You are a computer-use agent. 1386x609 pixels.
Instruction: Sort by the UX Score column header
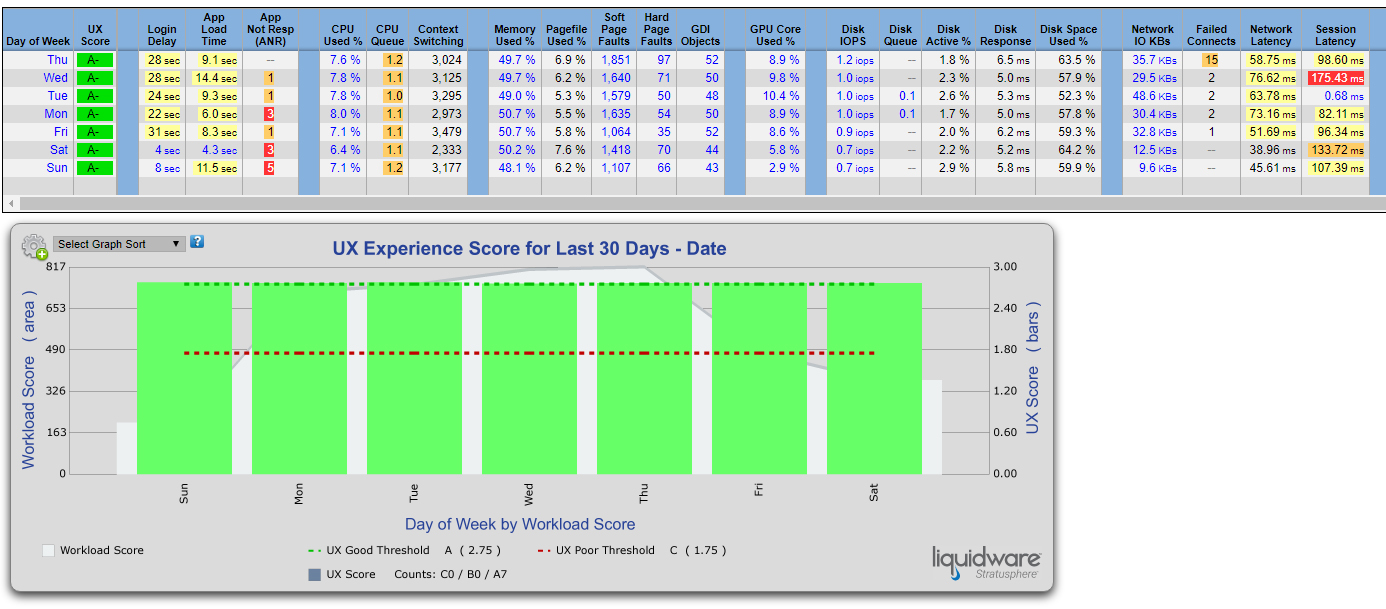[x=95, y=35]
